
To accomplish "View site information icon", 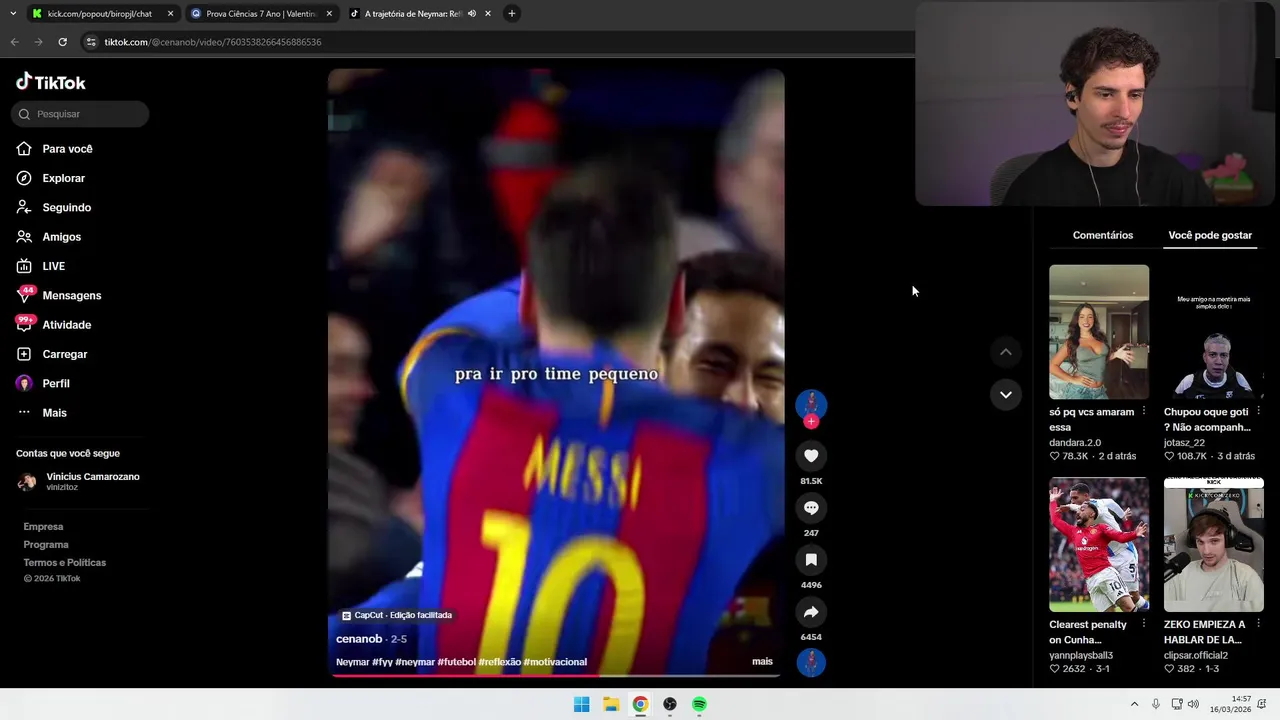I will (91, 42).
